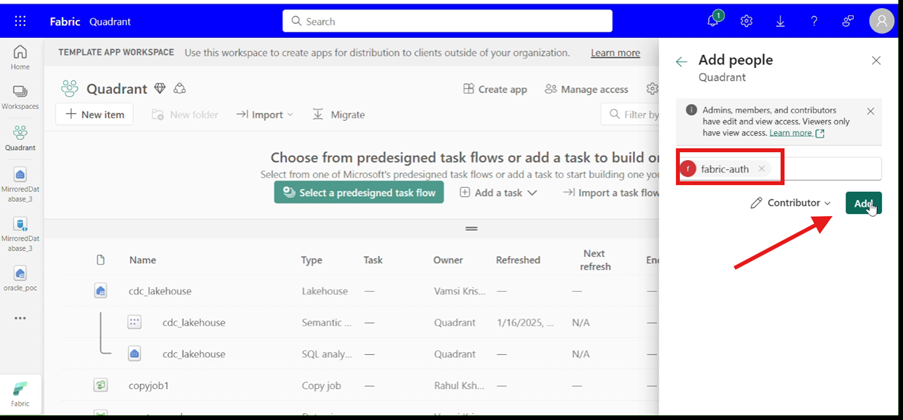This screenshot has width=903, height=420.
Task: Click the Copy job type cell
Action: (x=321, y=385)
